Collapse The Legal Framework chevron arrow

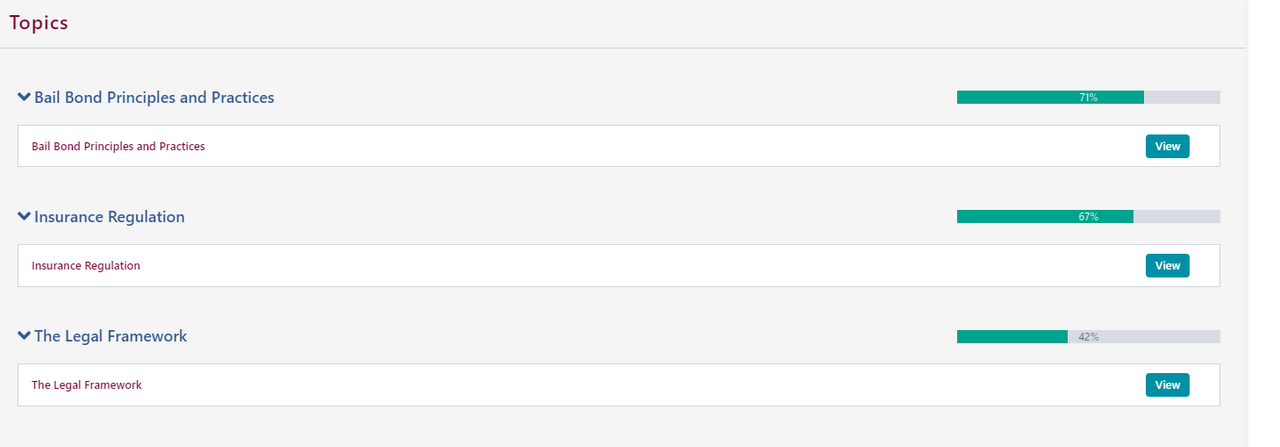point(24,336)
